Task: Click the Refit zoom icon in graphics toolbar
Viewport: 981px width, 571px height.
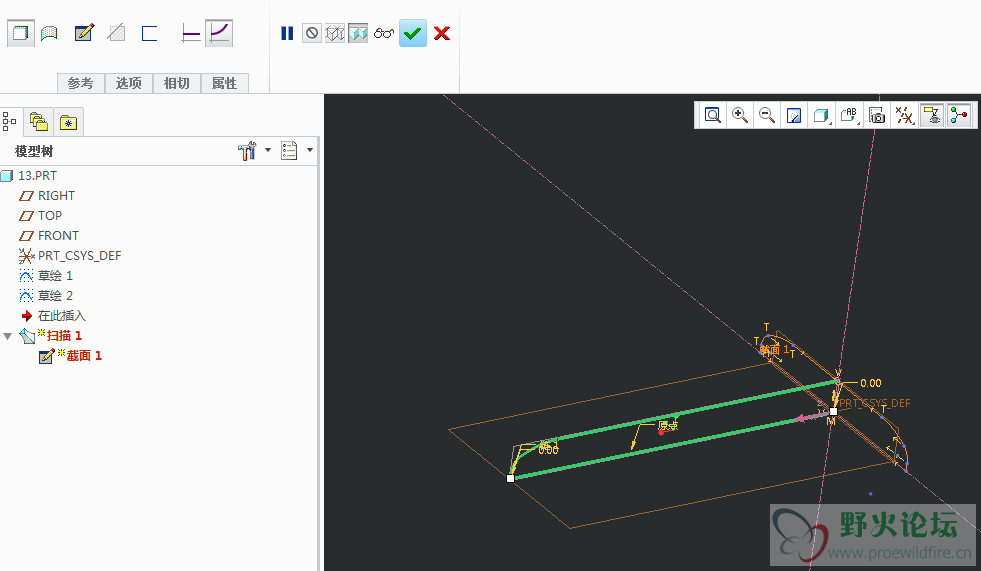Action: [712, 115]
